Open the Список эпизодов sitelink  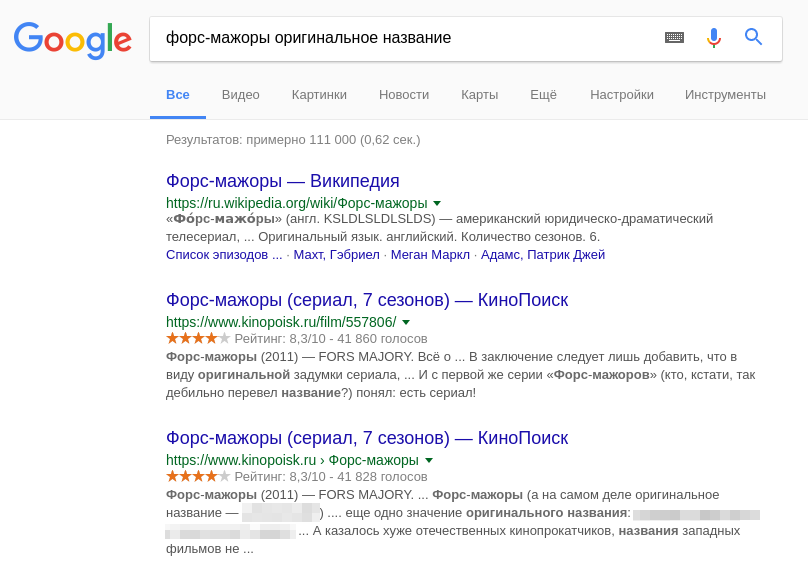(224, 255)
